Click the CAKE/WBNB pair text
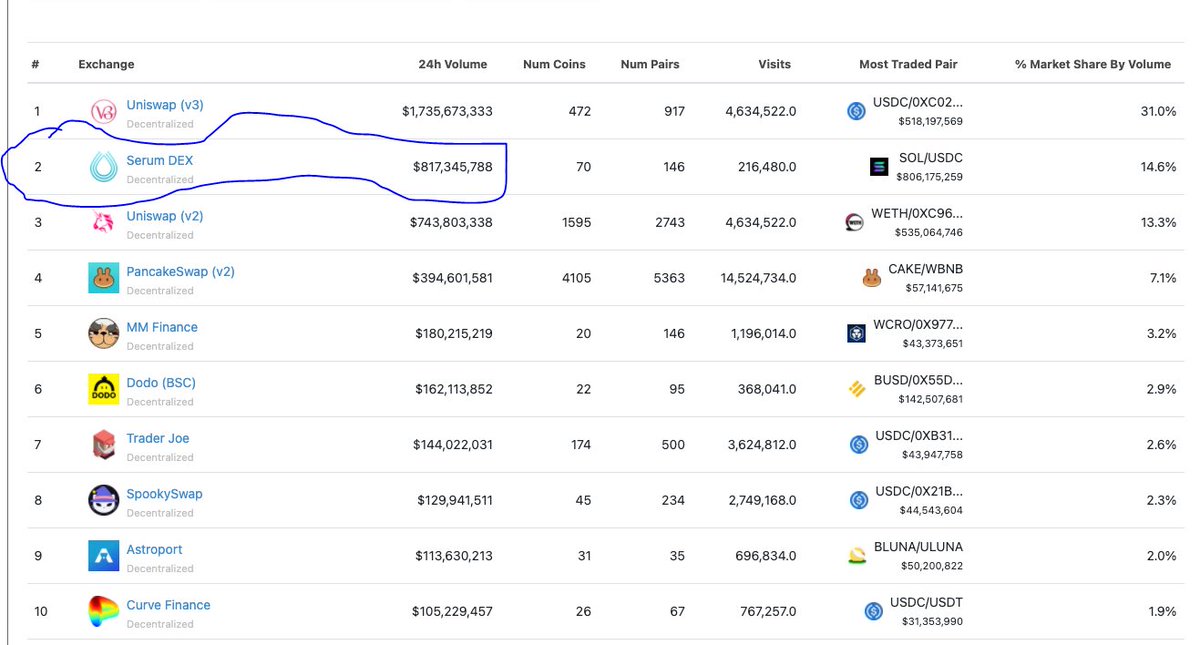 point(925,269)
